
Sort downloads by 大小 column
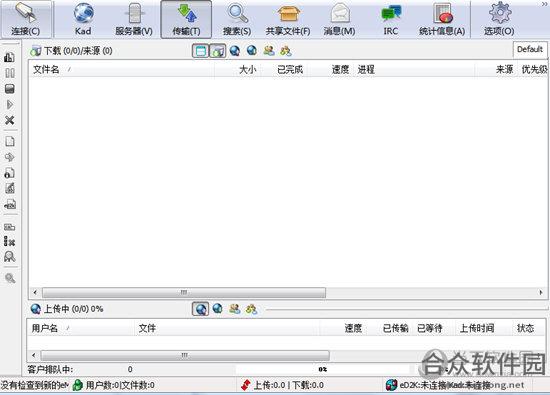pos(237,69)
